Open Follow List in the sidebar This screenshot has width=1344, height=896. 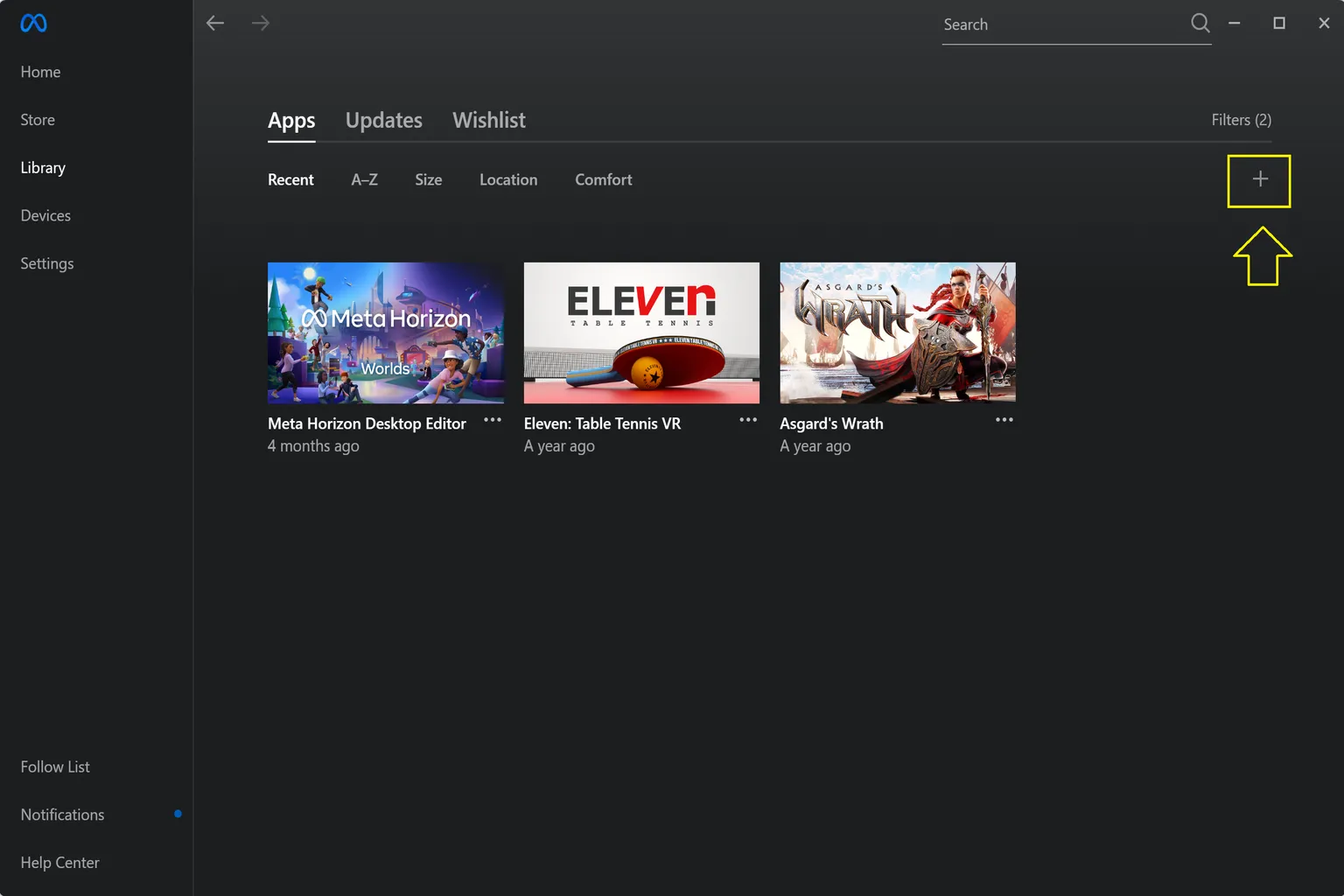coord(55,766)
